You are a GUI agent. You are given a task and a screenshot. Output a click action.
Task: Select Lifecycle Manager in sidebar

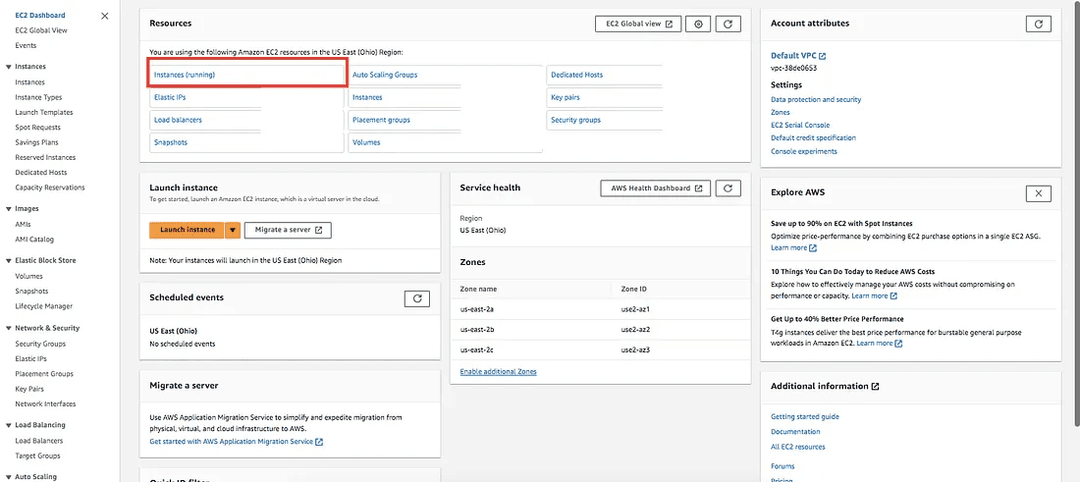44,306
